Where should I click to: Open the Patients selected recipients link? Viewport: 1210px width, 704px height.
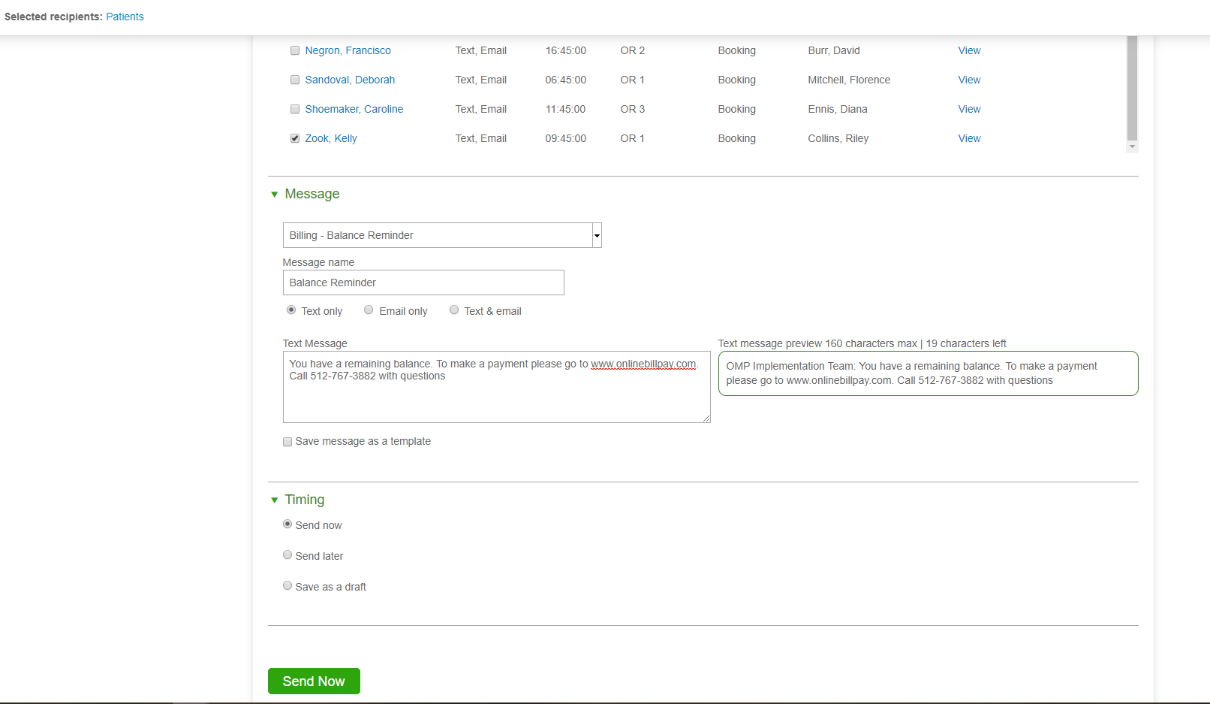(x=125, y=17)
